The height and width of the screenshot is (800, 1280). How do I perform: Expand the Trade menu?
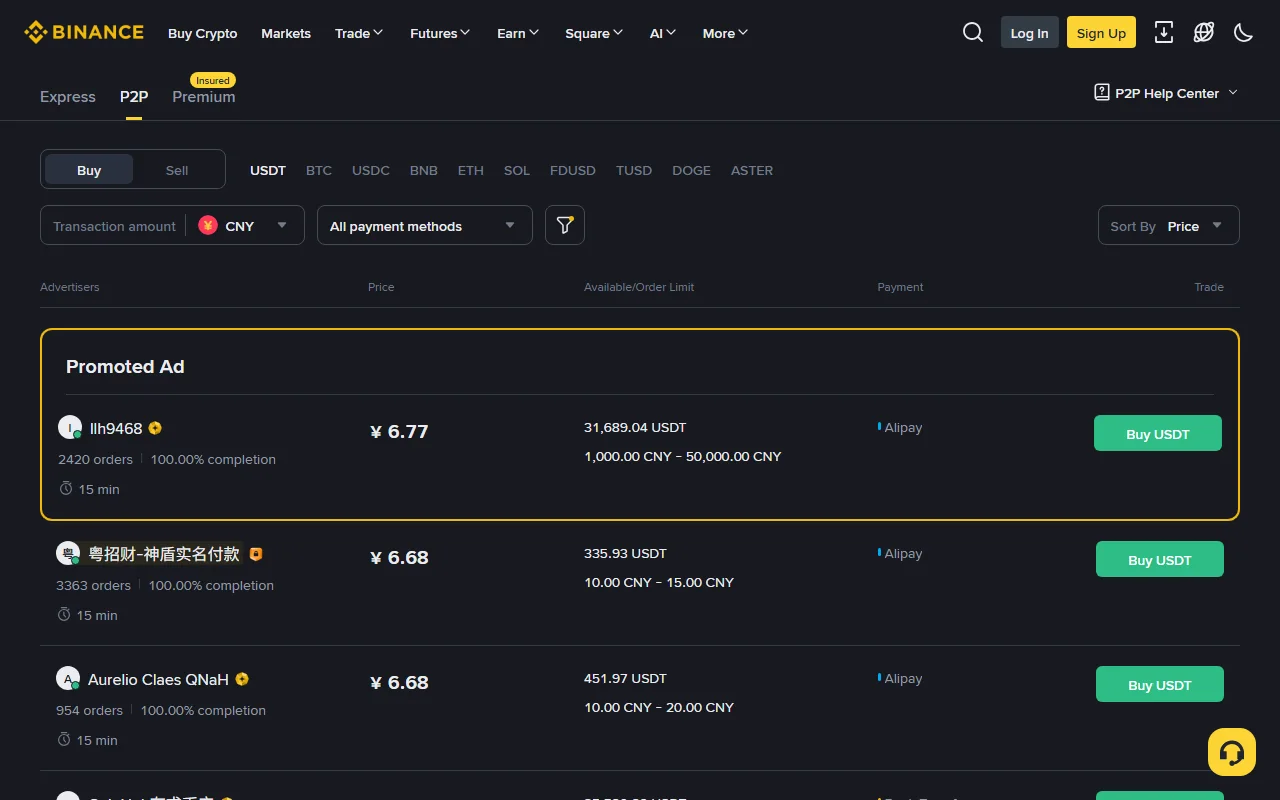tap(359, 33)
